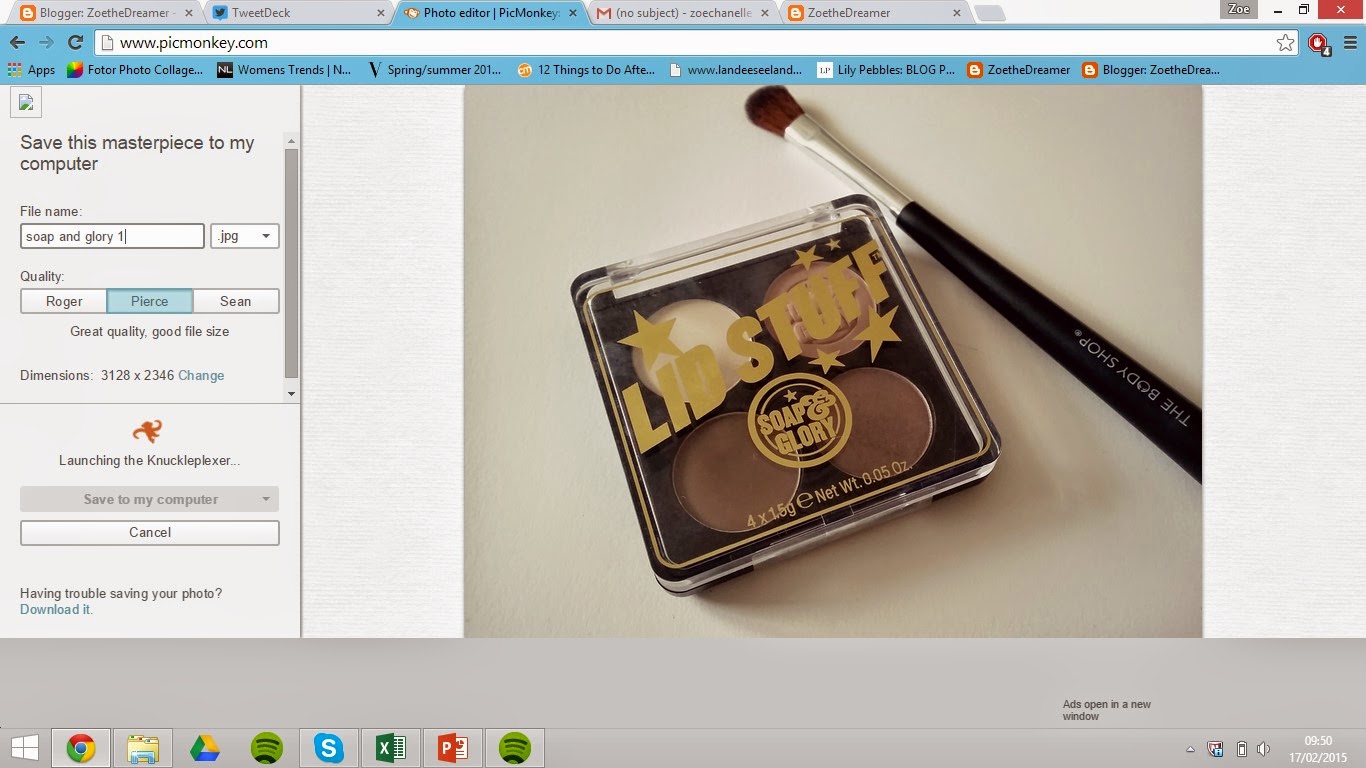This screenshot has width=1366, height=768.
Task: Click the File name input field
Action: click(112, 236)
